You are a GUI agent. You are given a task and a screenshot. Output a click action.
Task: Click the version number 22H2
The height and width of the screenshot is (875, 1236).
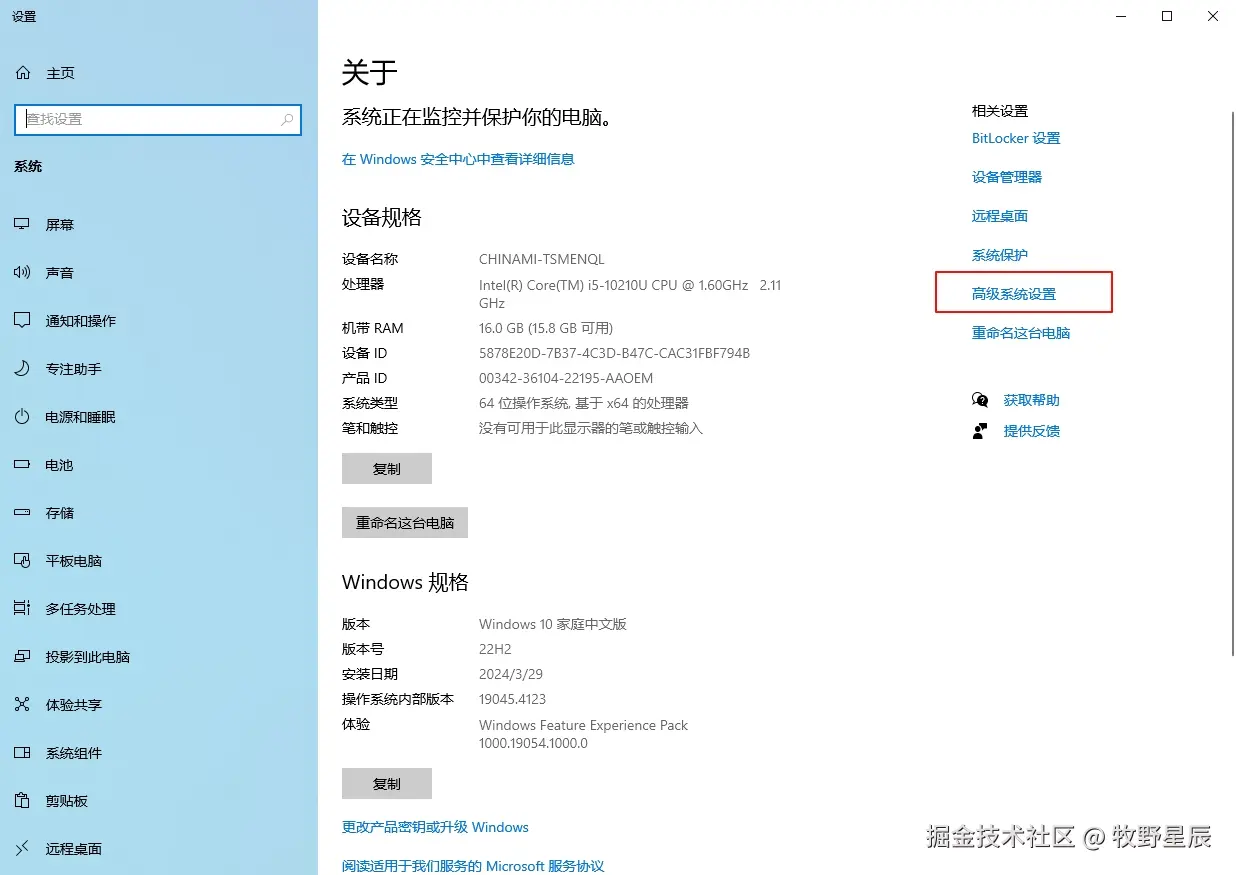click(x=495, y=649)
